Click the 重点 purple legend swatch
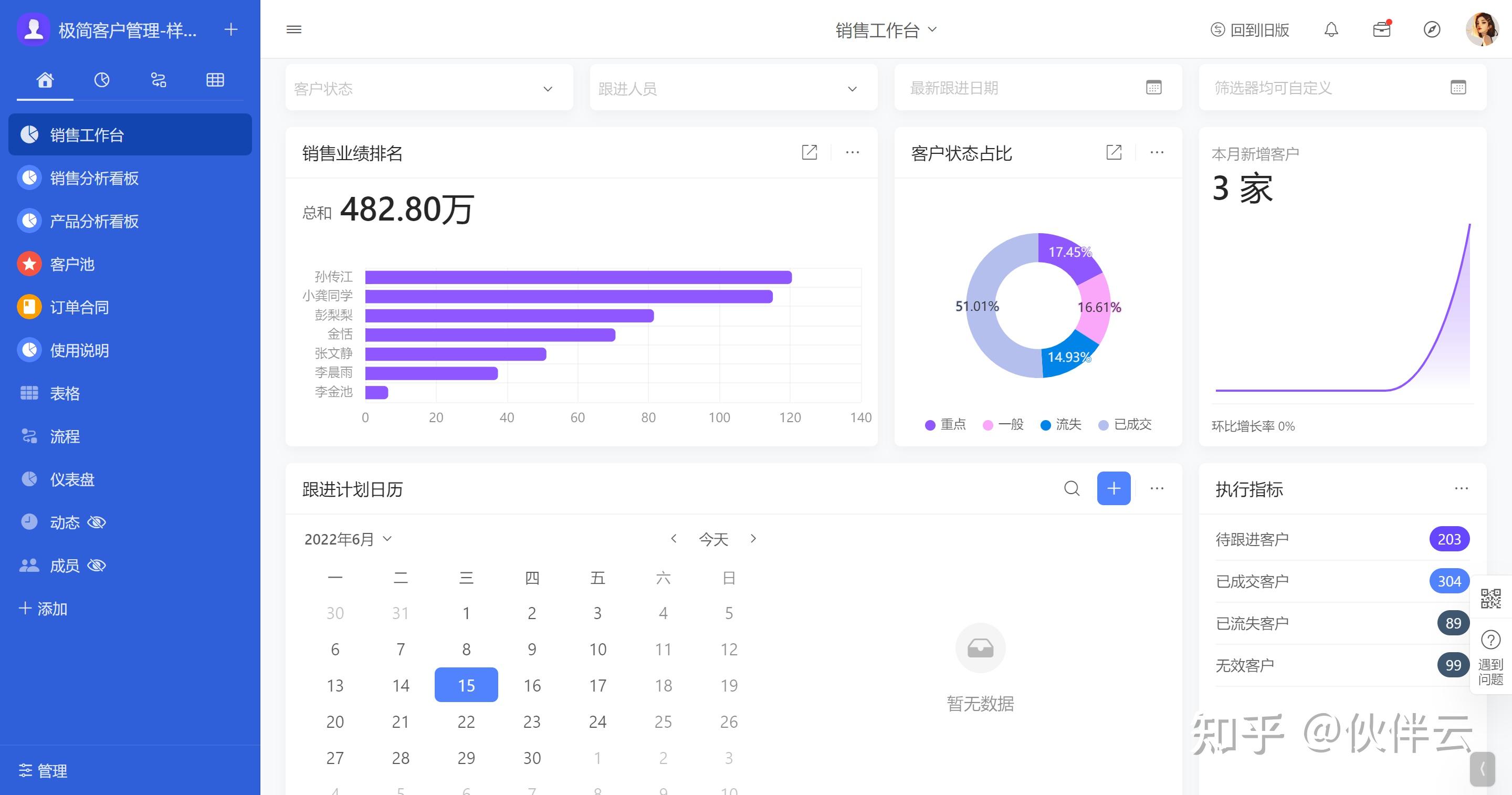Screen dimensions: 1512x795 930,425
